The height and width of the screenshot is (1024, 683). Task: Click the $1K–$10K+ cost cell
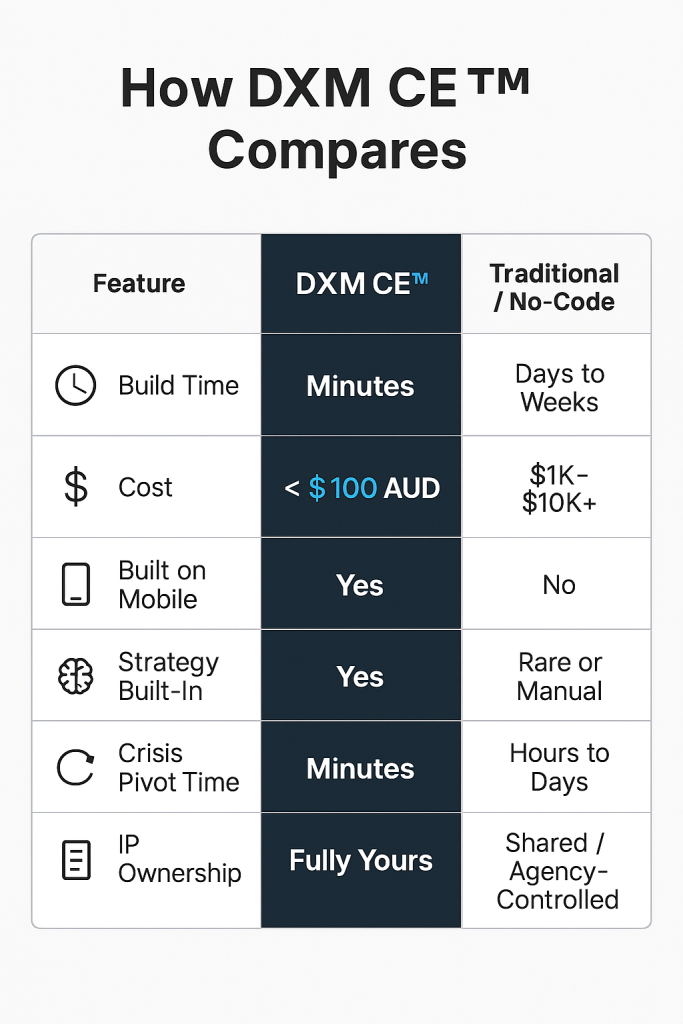560,488
